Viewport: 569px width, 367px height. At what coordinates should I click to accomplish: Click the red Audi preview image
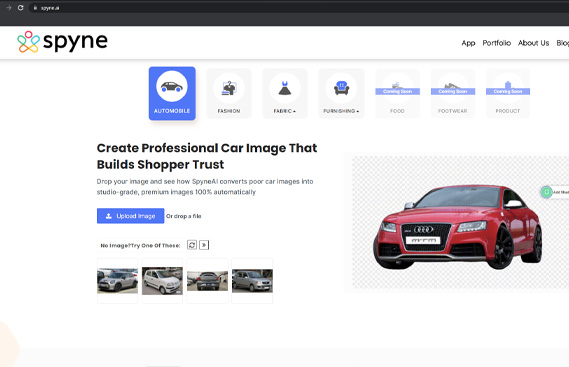458,227
